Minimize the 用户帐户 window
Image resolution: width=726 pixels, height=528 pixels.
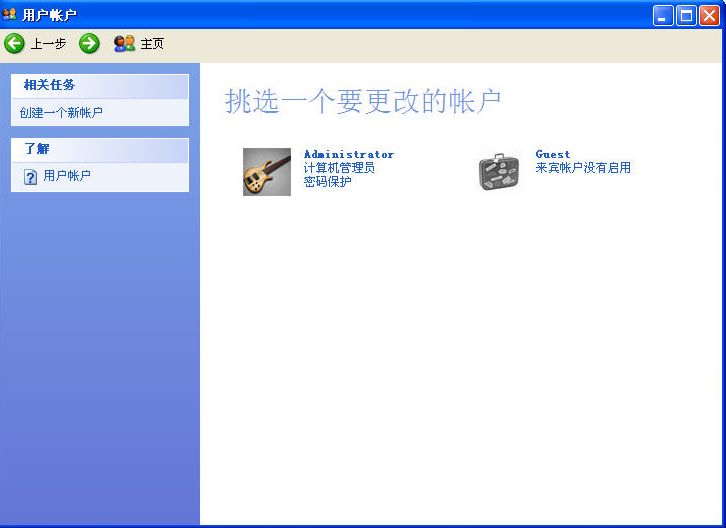coord(663,16)
